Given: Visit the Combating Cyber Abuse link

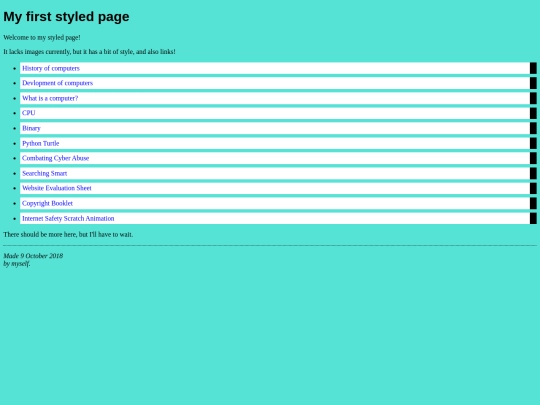Looking at the screenshot, I should pyautogui.click(x=55, y=158).
